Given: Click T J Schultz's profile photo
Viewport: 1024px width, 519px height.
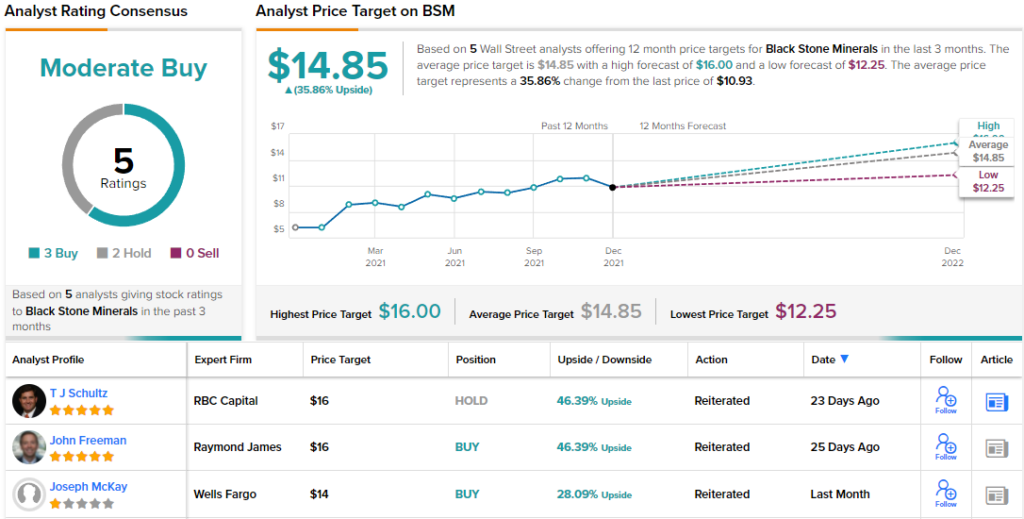Looking at the screenshot, I should click(29, 401).
